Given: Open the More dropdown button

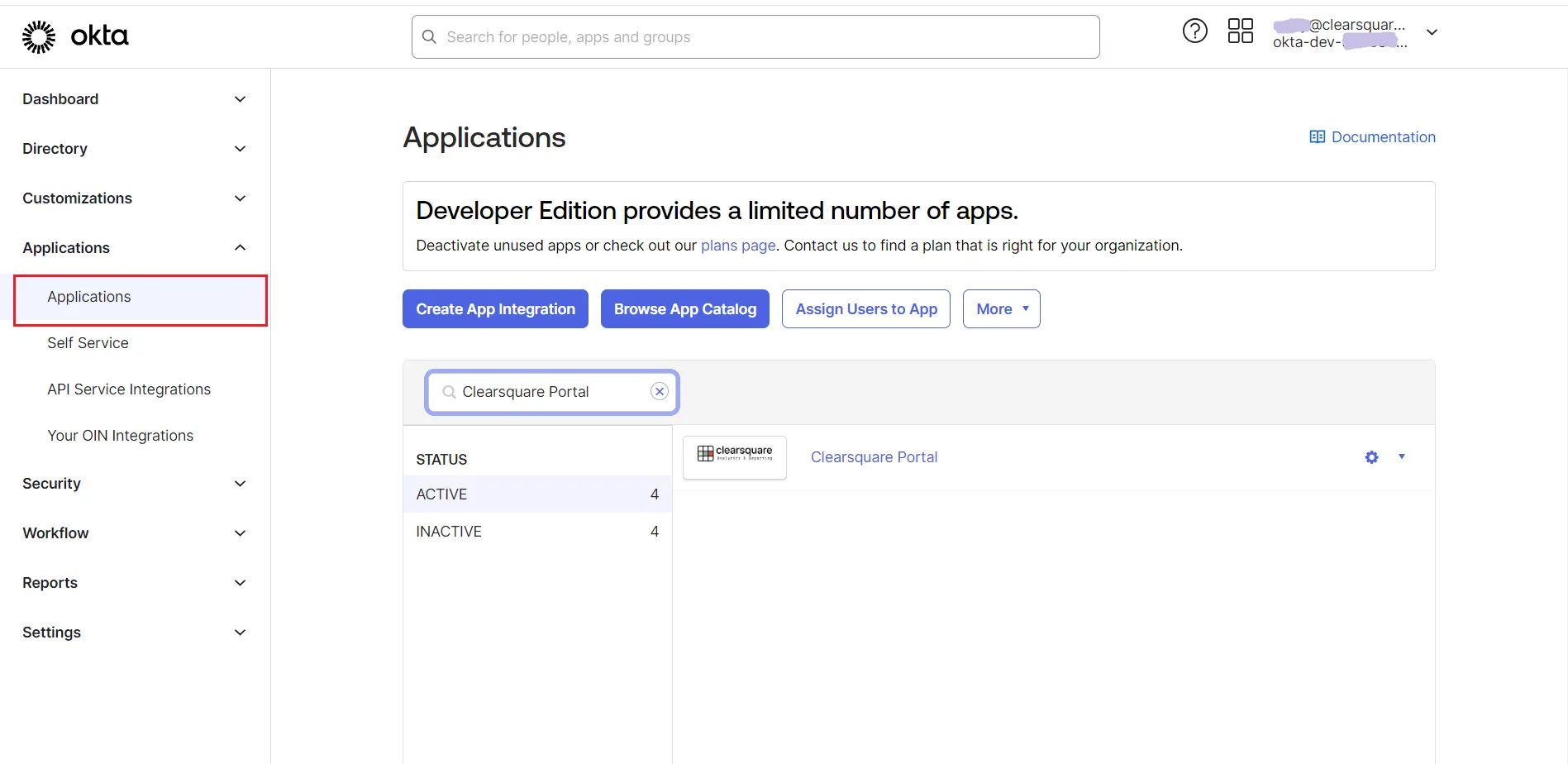Looking at the screenshot, I should (x=1001, y=309).
